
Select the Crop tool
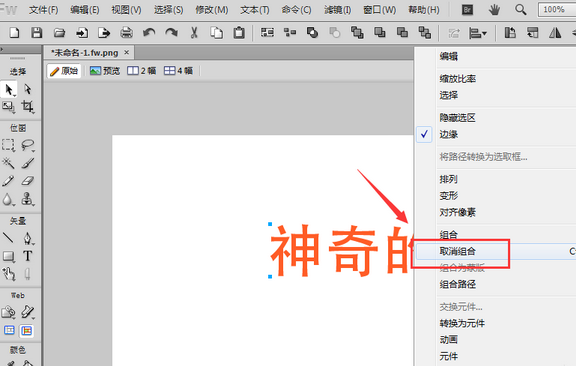click(28, 107)
